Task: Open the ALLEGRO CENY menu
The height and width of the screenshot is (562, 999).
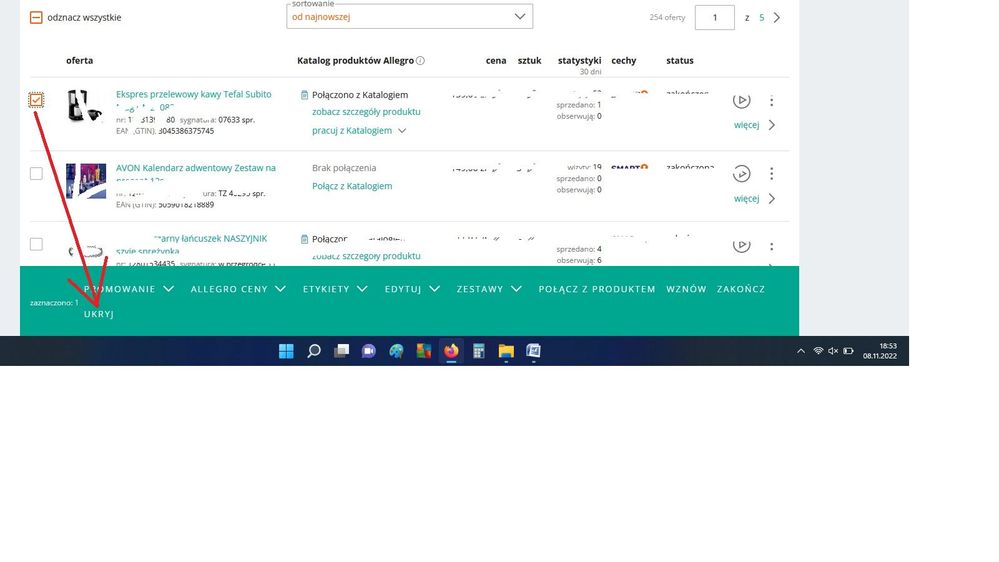Action: pyautogui.click(x=238, y=289)
